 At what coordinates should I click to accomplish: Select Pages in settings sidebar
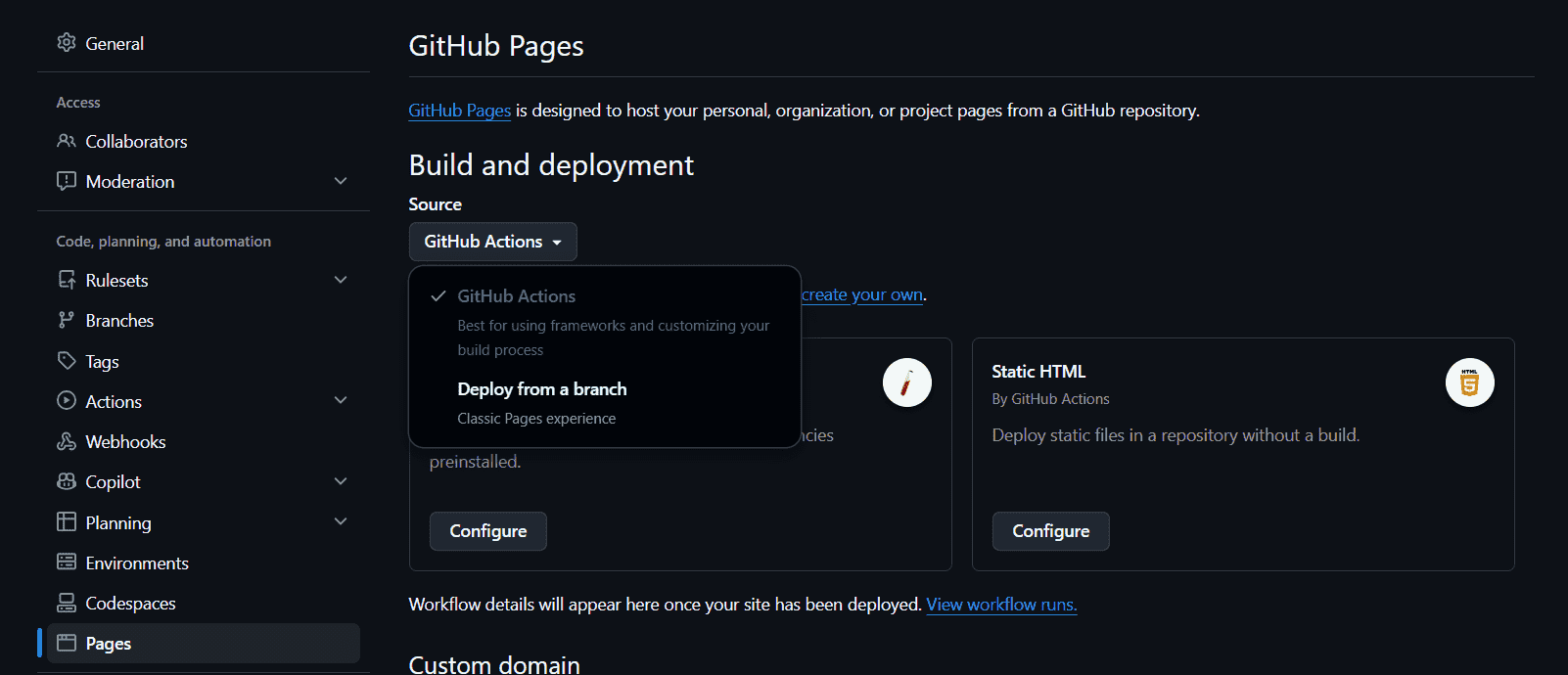pos(204,643)
